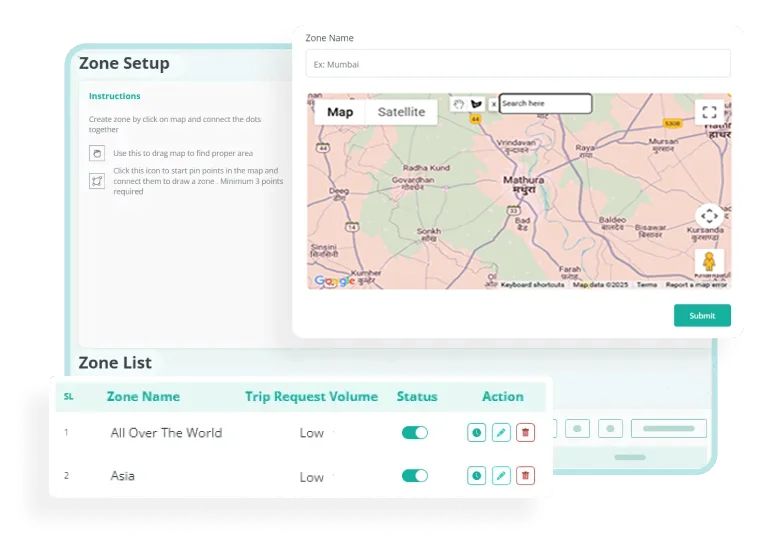Viewport: 780px width, 540px height.
Task: Click the Submit button
Action: point(702,315)
